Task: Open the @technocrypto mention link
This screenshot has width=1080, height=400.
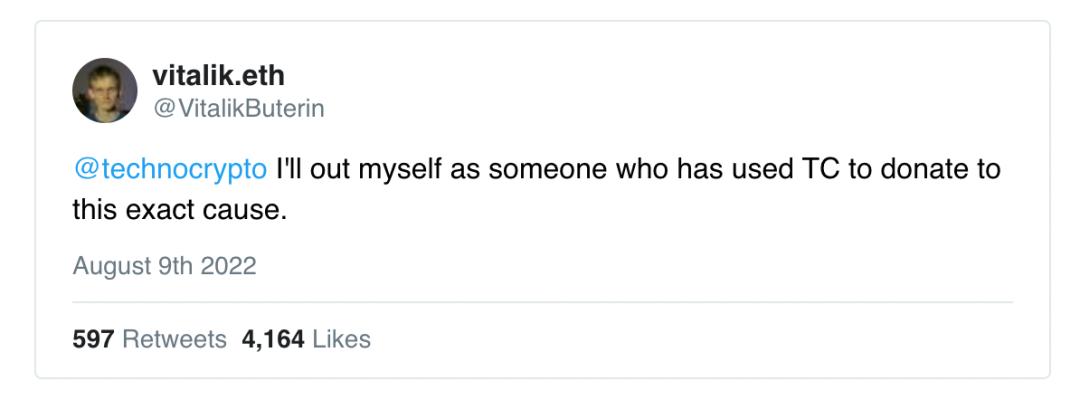Action: (170, 169)
